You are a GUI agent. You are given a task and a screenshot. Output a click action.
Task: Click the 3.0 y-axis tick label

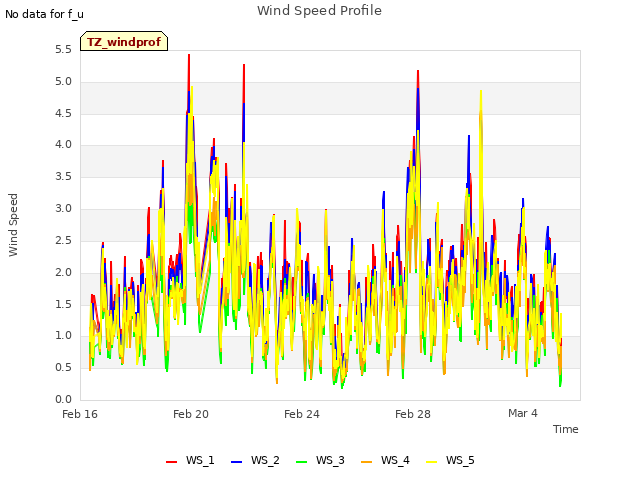click(x=63, y=209)
